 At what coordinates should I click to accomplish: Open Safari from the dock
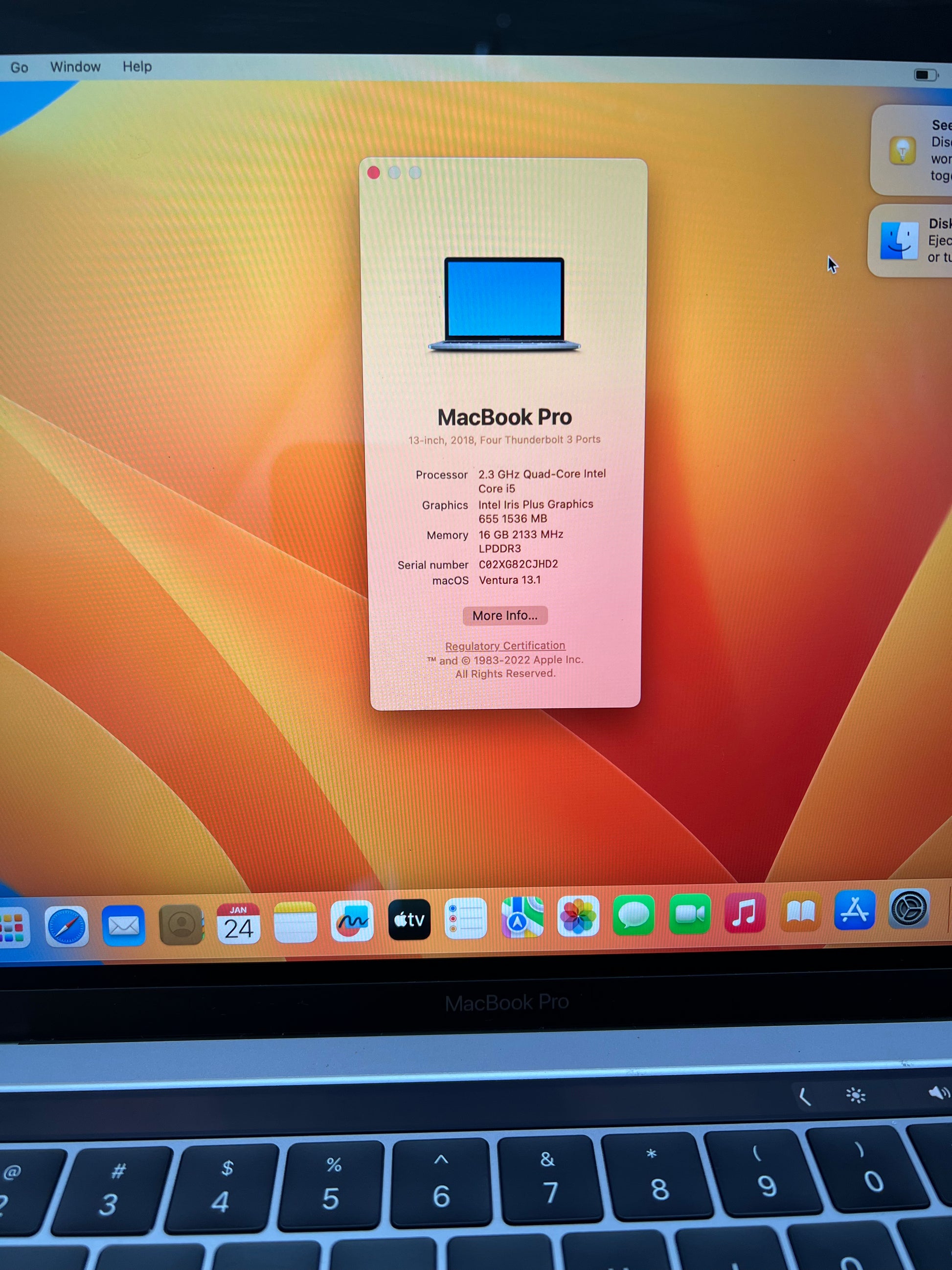coord(67,925)
